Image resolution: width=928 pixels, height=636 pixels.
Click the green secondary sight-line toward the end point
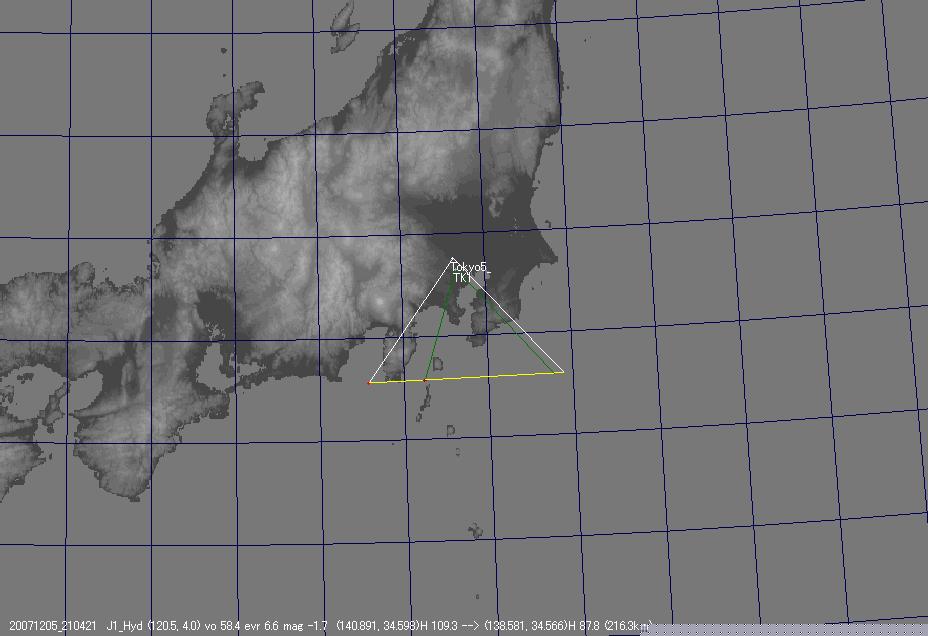520,340
